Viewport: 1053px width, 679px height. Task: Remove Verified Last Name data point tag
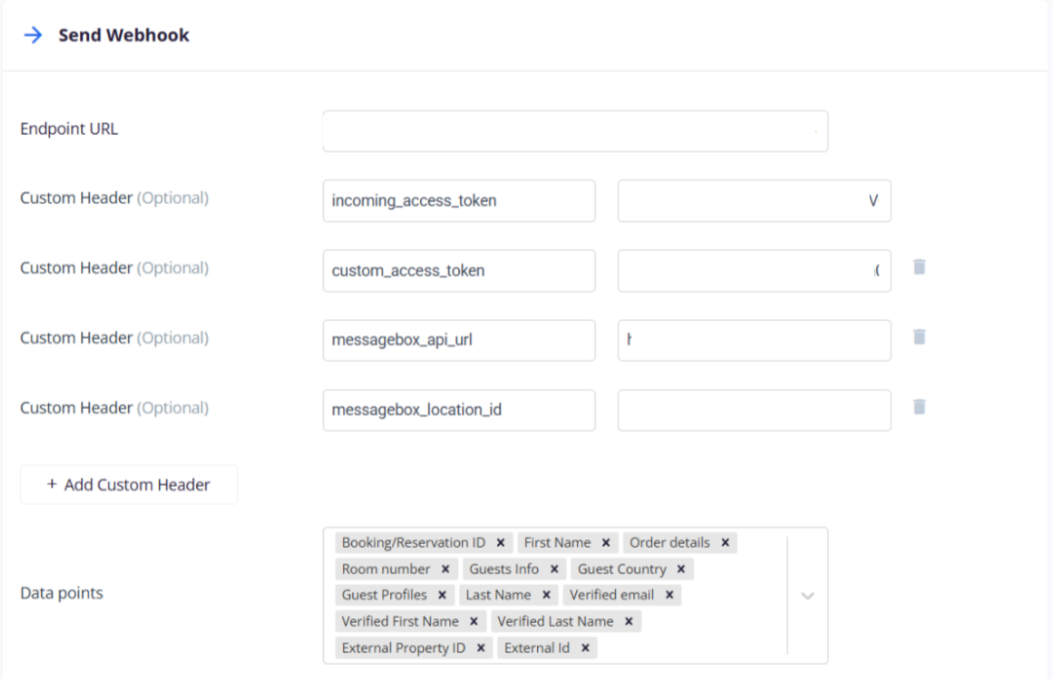click(629, 621)
